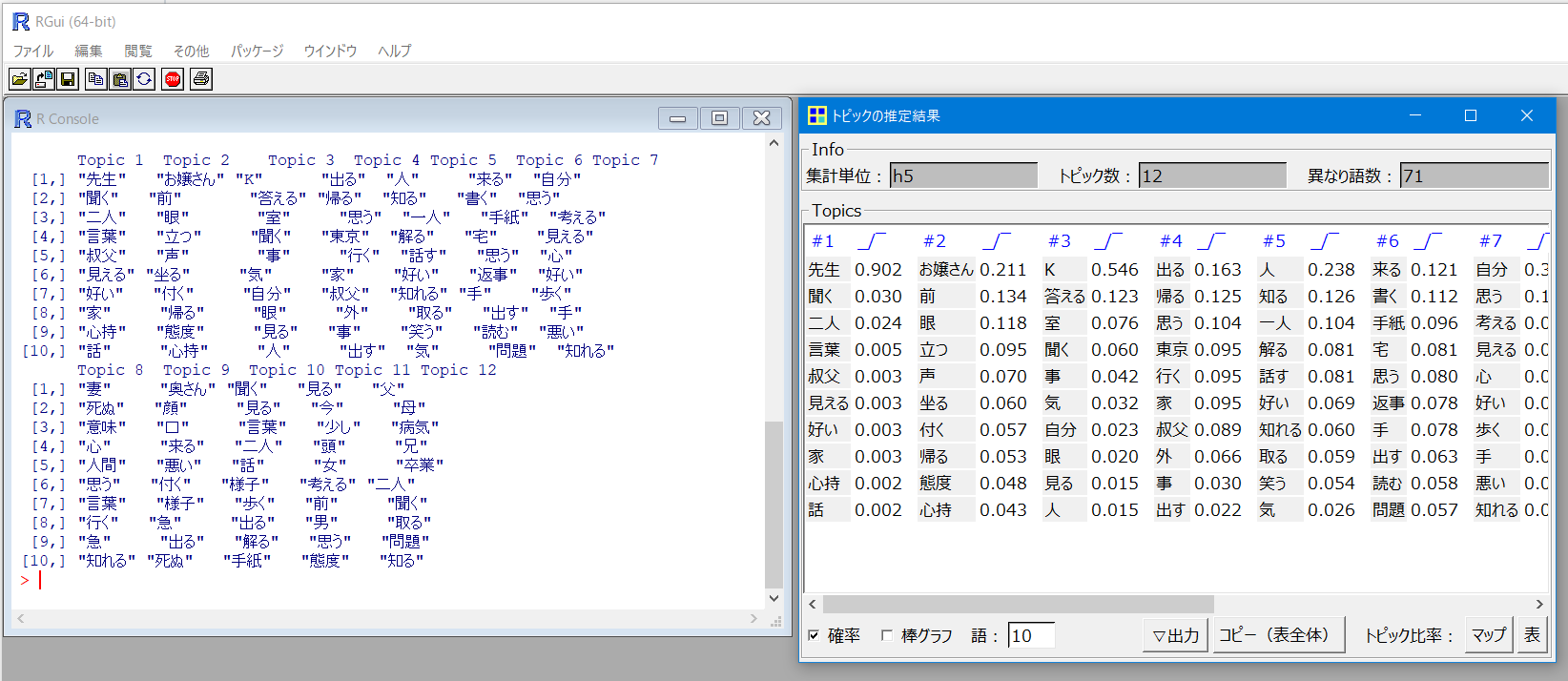This screenshot has width=1568, height=681.
Task: Click the 0.902 probability value
Action: click(878, 270)
